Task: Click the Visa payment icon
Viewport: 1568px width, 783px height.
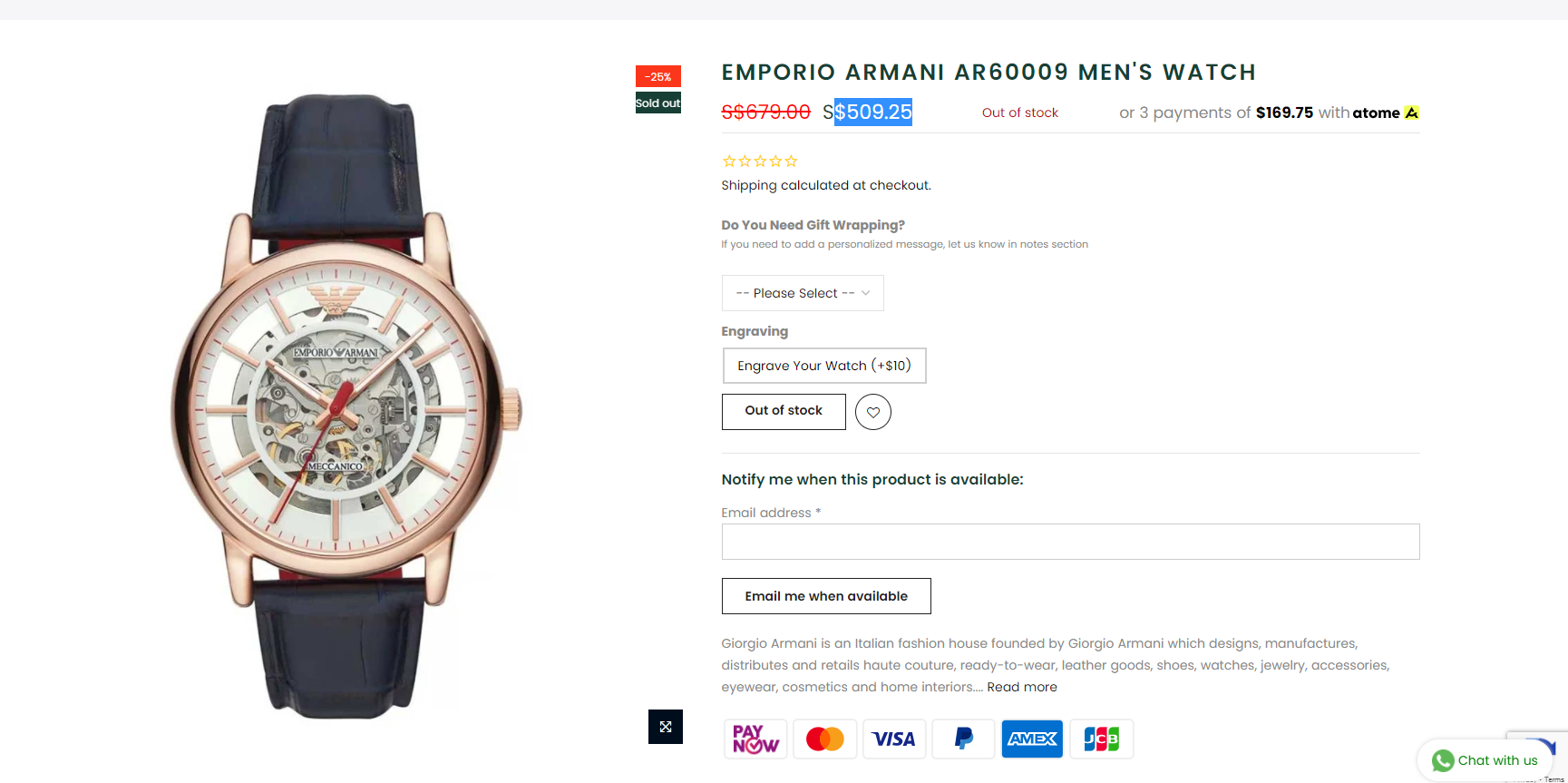Action: (894, 739)
